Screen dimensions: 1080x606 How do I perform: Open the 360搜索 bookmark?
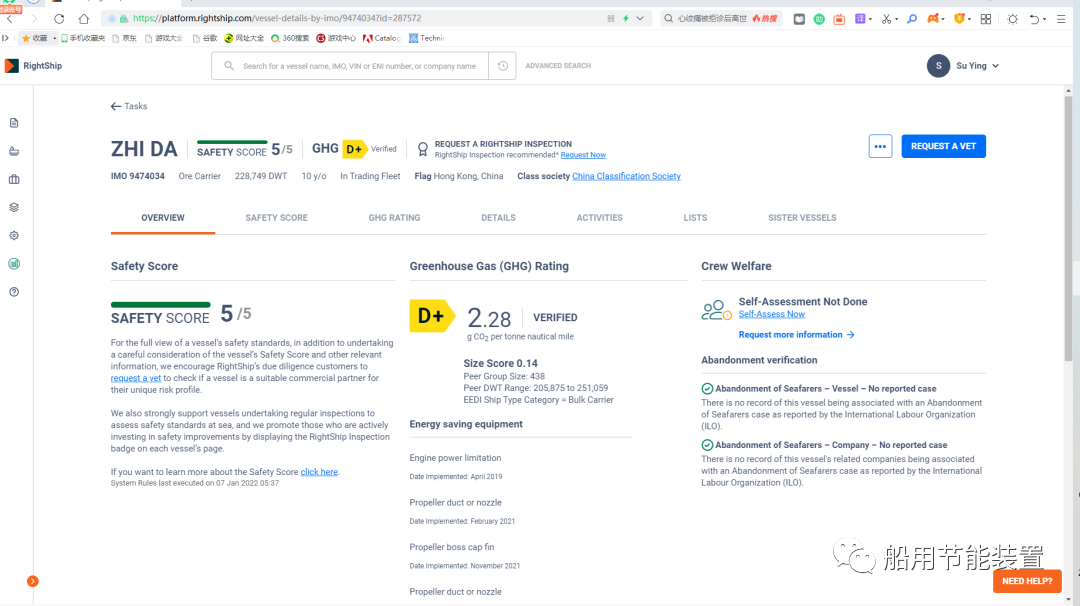coord(290,39)
